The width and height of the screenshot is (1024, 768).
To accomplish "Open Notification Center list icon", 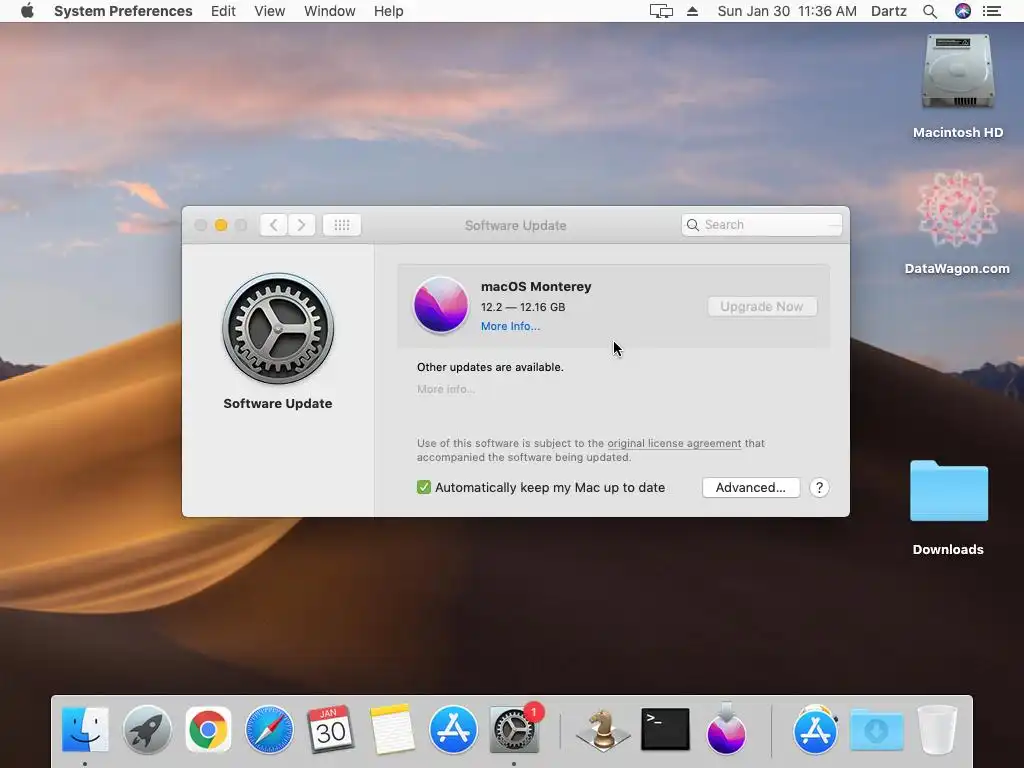I will click(x=992, y=11).
